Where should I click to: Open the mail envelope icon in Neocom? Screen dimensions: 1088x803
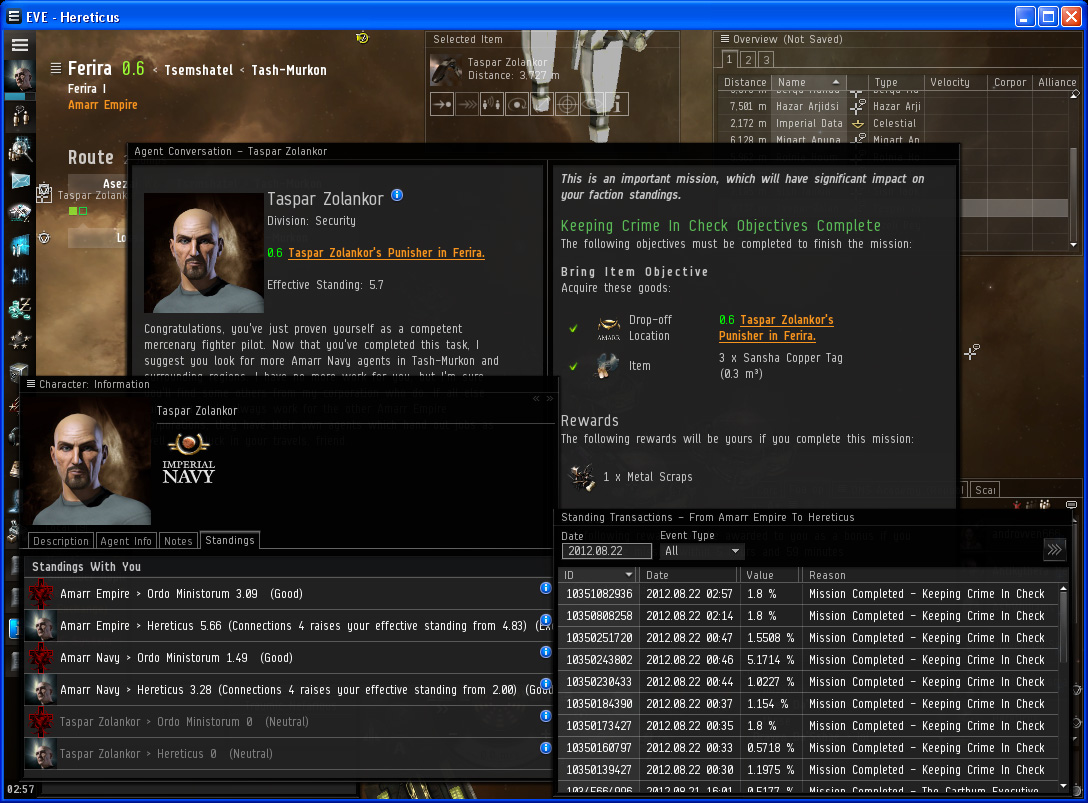pyautogui.click(x=19, y=181)
